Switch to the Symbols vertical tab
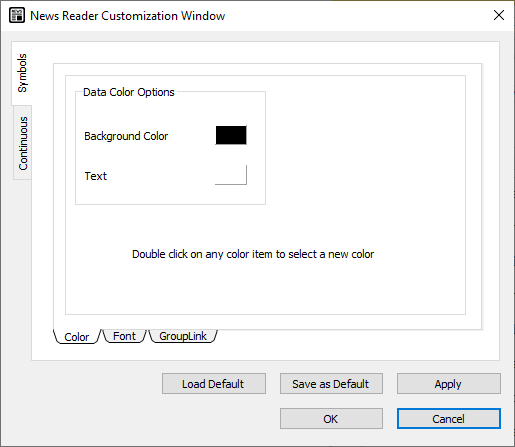Image resolution: width=515 pixels, height=447 pixels. point(22,73)
